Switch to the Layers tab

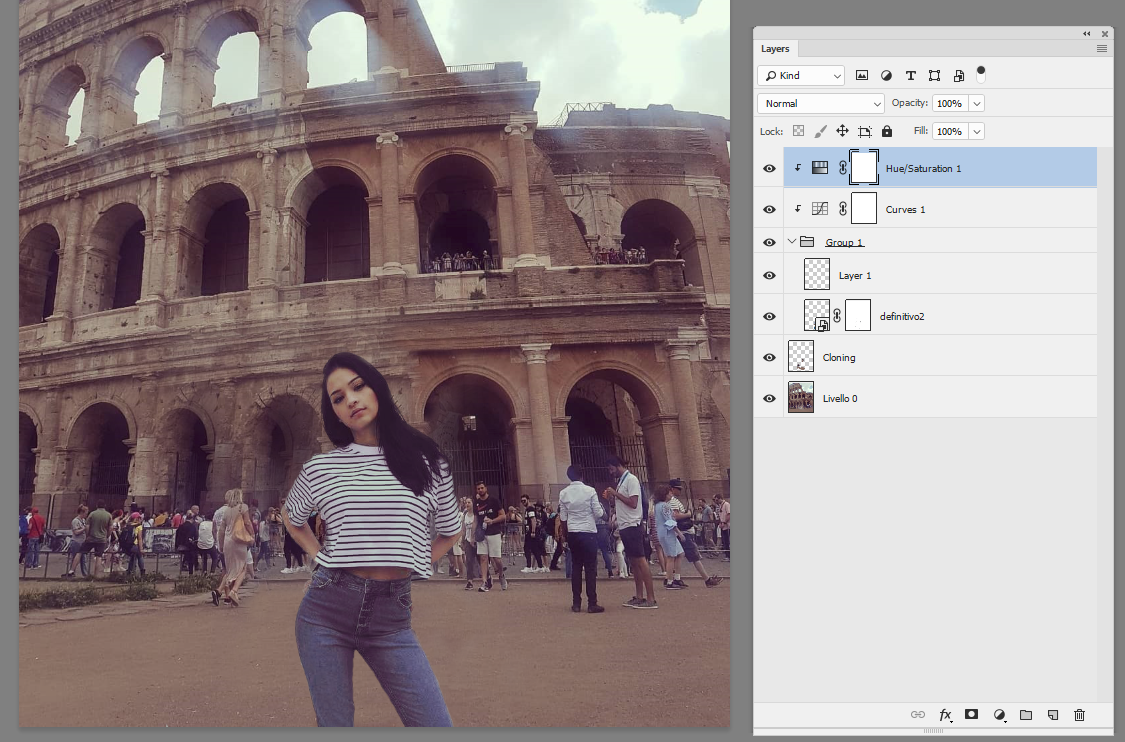[776, 48]
